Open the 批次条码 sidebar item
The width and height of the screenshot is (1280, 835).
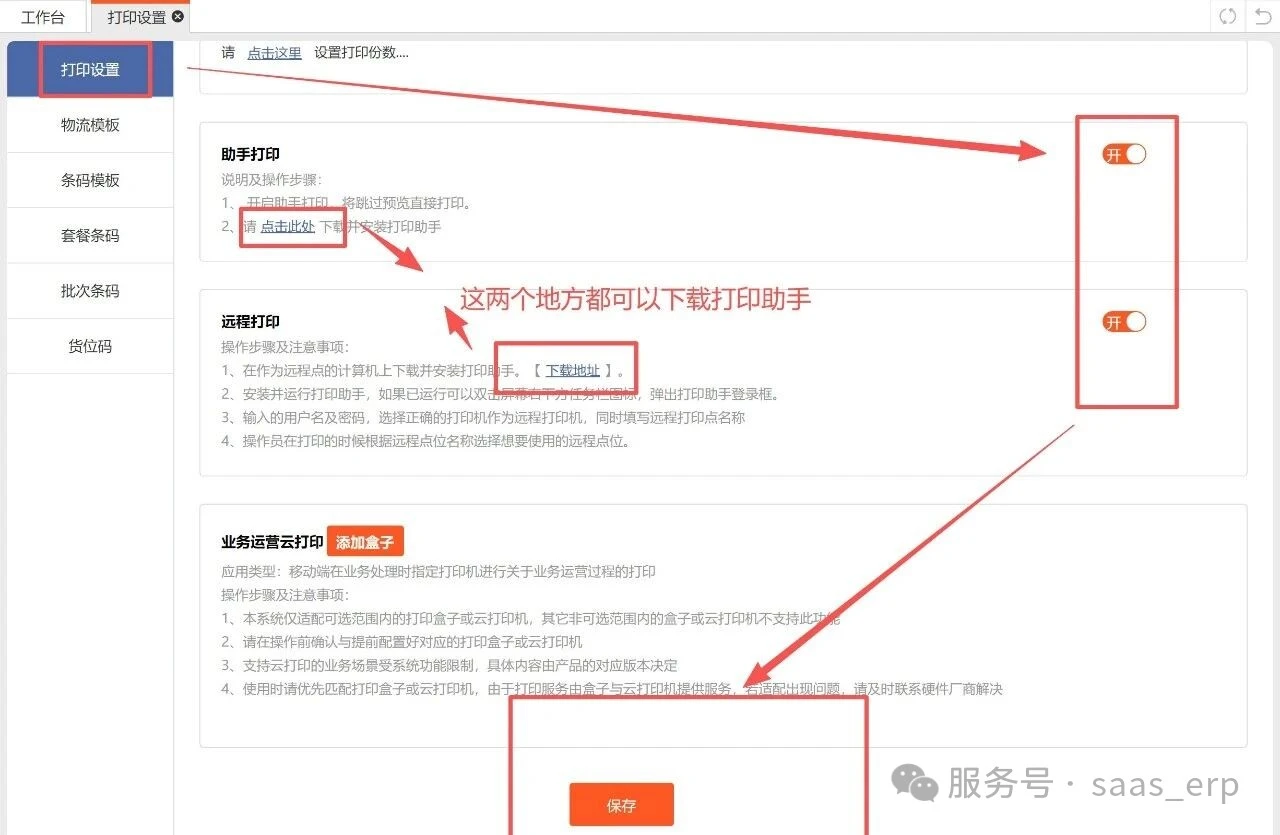point(90,291)
